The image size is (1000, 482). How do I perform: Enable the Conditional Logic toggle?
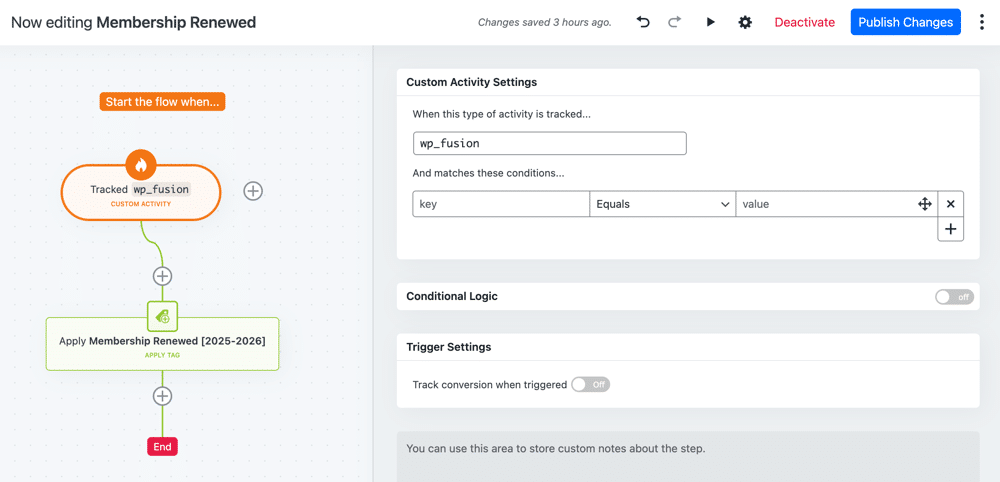click(x=954, y=297)
